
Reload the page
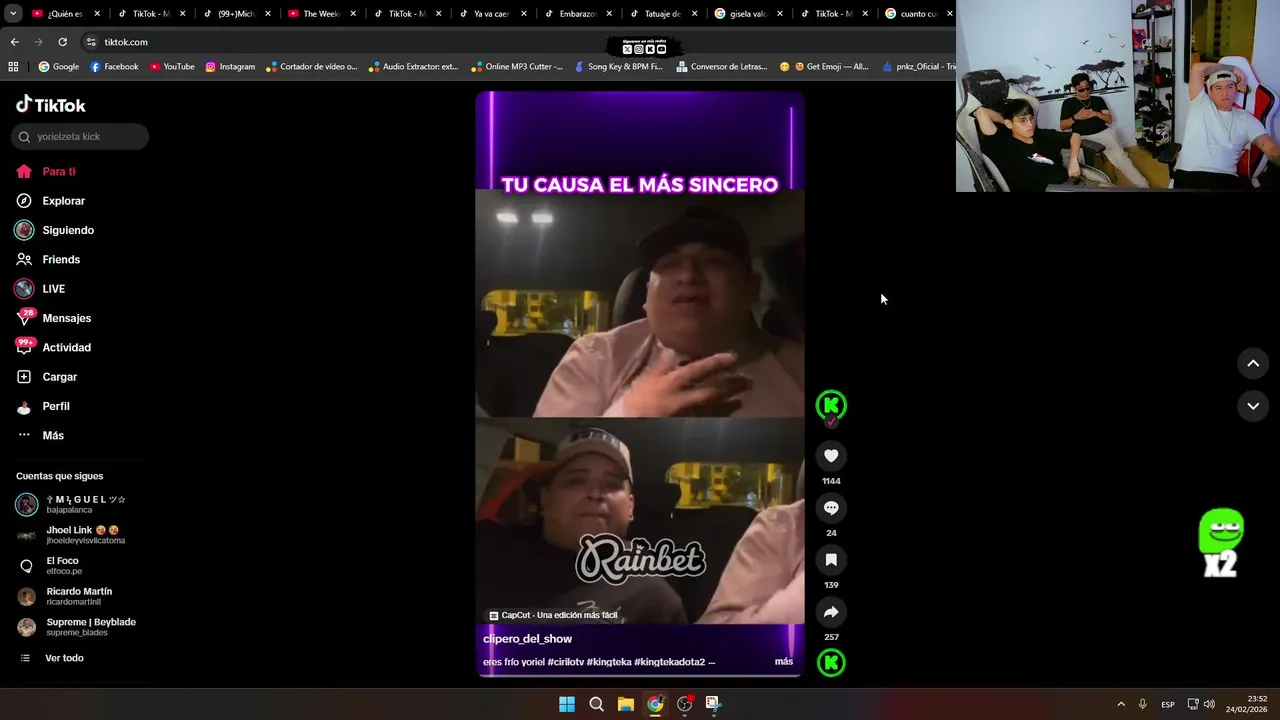pyautogui.click(x=62, y=42)
